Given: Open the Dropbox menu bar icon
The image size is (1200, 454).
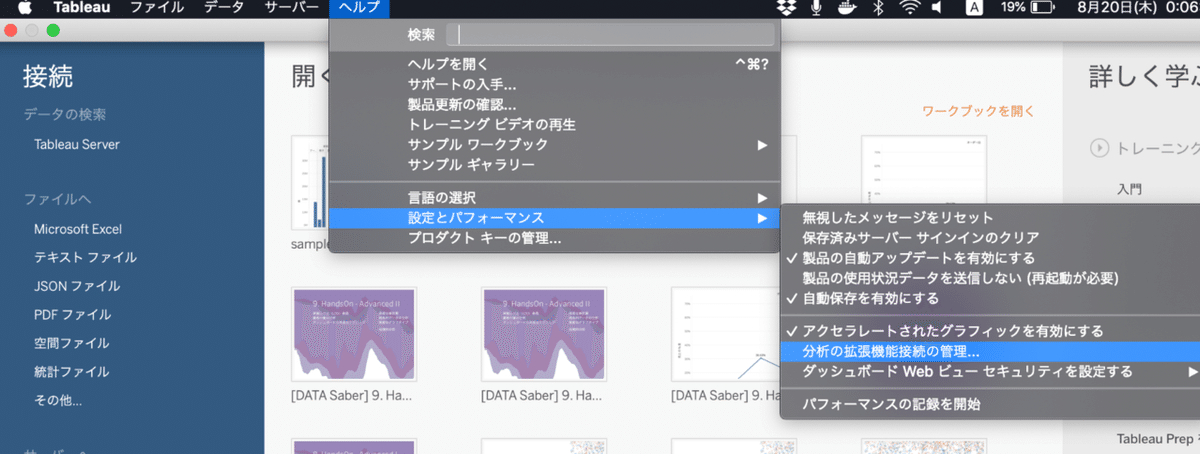Looking at the screenshot, I should tap(789, 8).
